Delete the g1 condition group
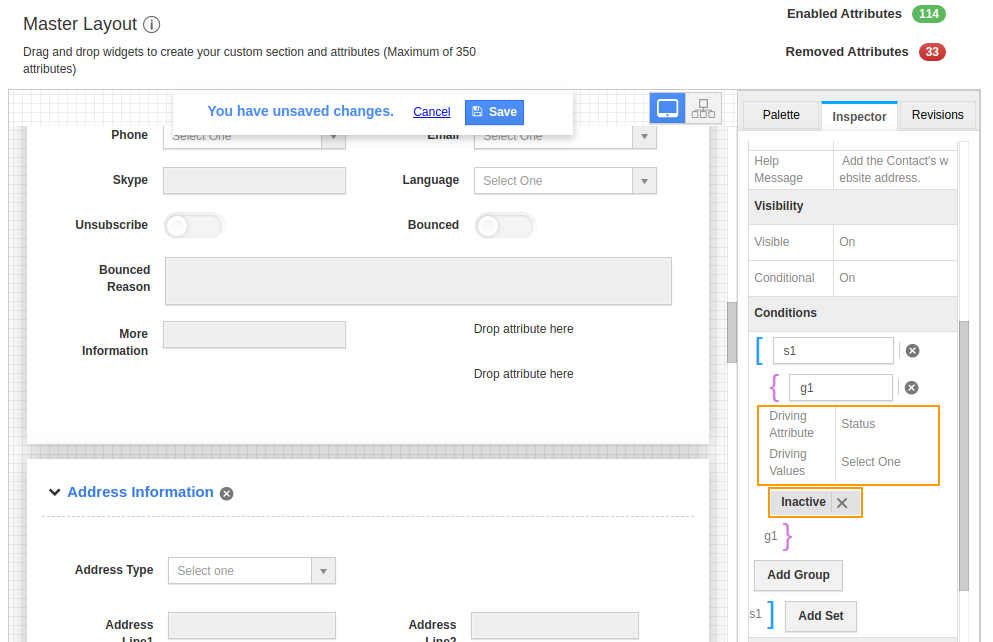The height and width of the screenshot is (642, 993). coord(912,388)
